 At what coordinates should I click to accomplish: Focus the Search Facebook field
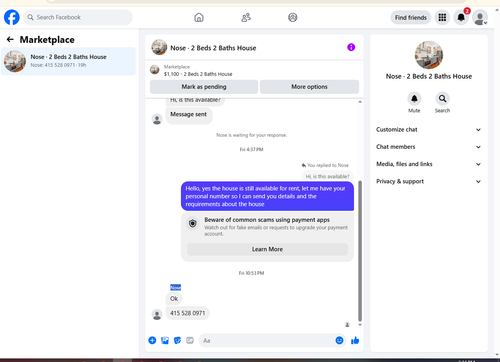78,17
